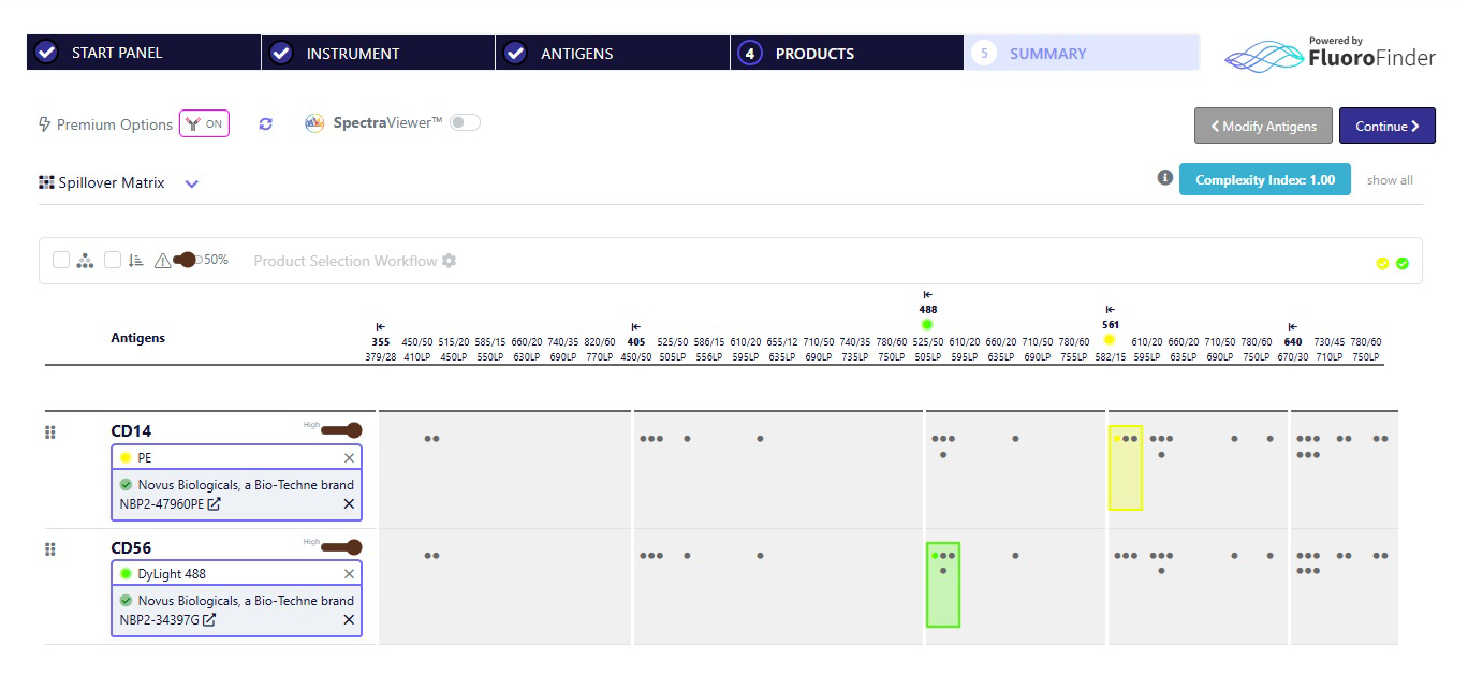Click the Complexity Index info icon
The image size is (1459, 683).
(1165, 178)
